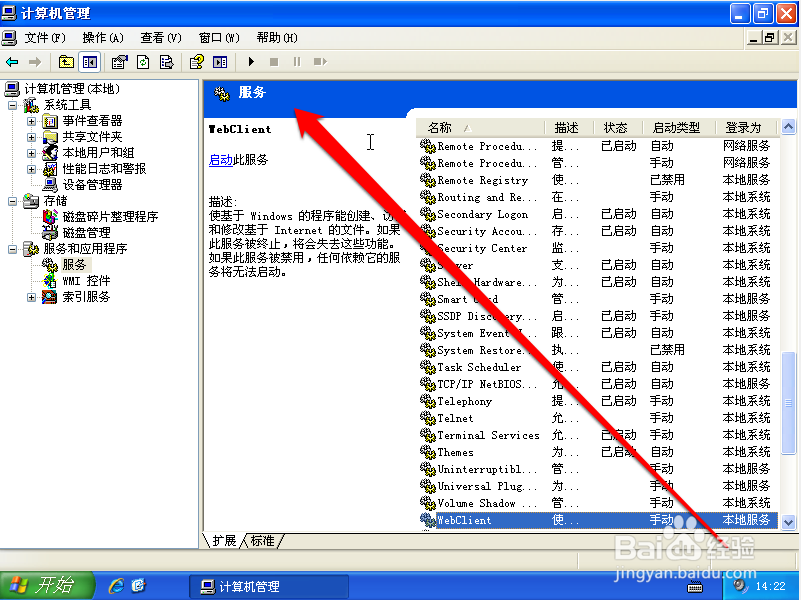Select the 性能日志和警报 tree node

104,169
